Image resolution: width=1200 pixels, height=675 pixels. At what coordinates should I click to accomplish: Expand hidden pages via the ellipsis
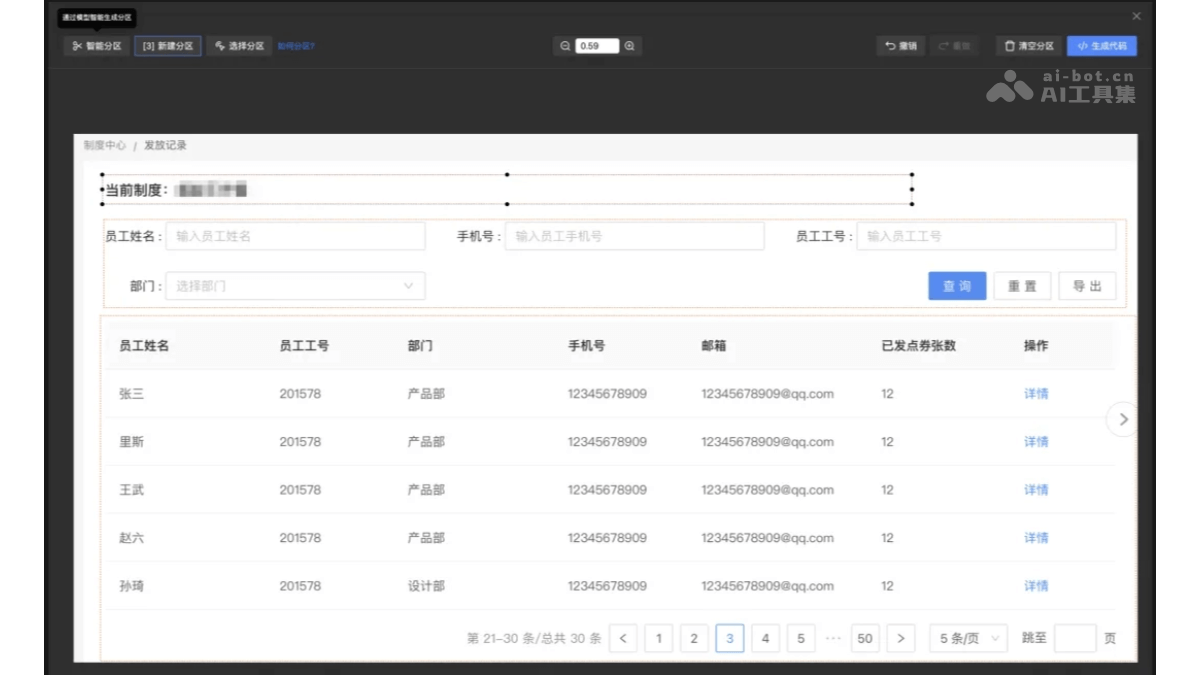[x=831, y=637]
